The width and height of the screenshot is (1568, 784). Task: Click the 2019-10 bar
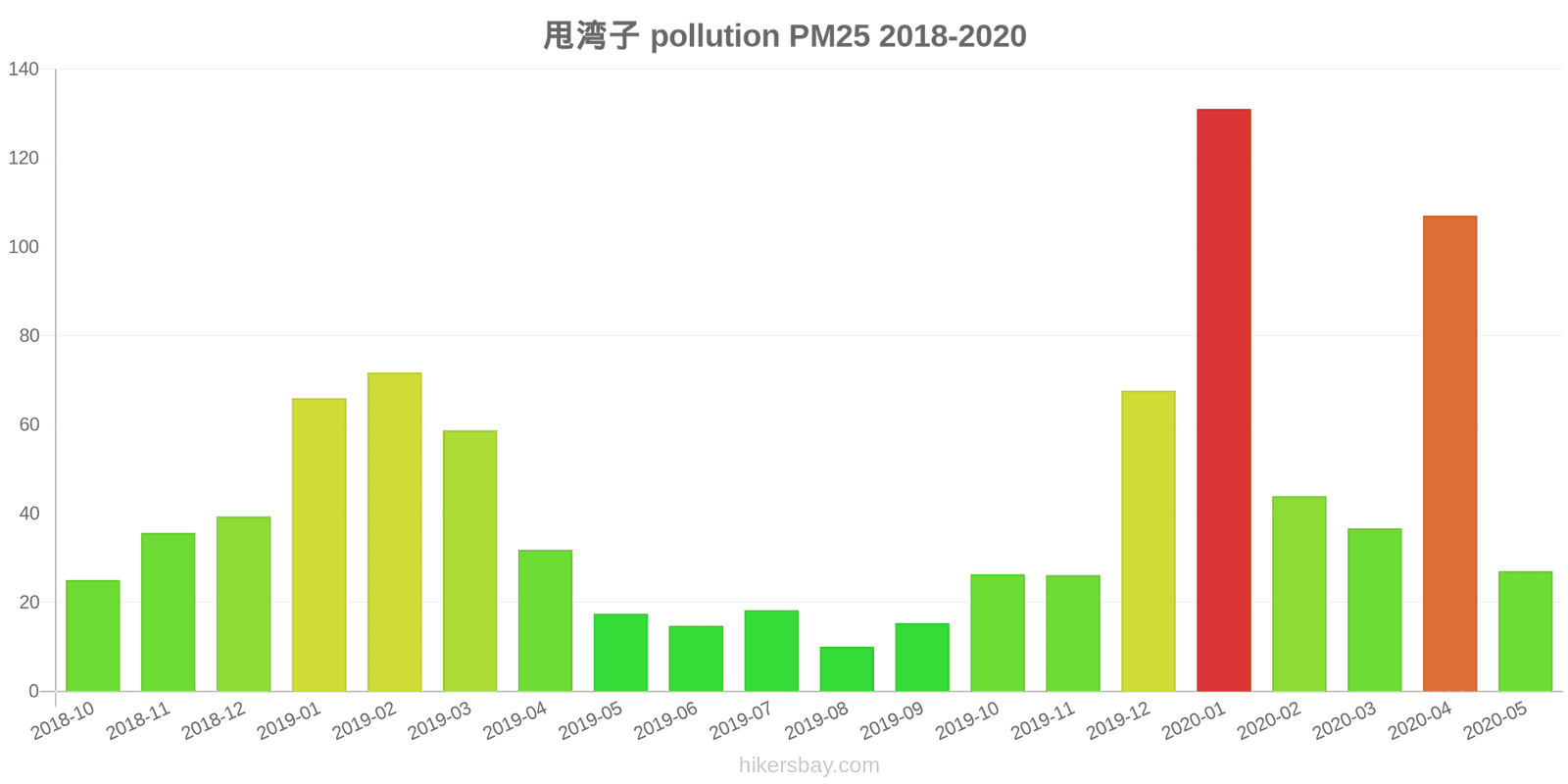pyautogui.click(x=998, y=633)
